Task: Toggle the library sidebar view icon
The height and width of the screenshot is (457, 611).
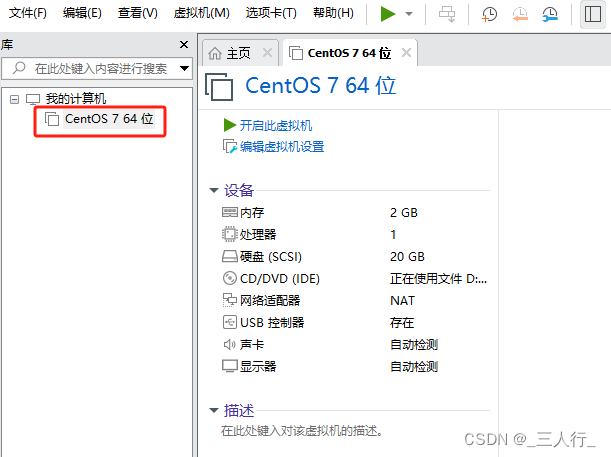Action: pyautogui.click(x=592, y=14)
